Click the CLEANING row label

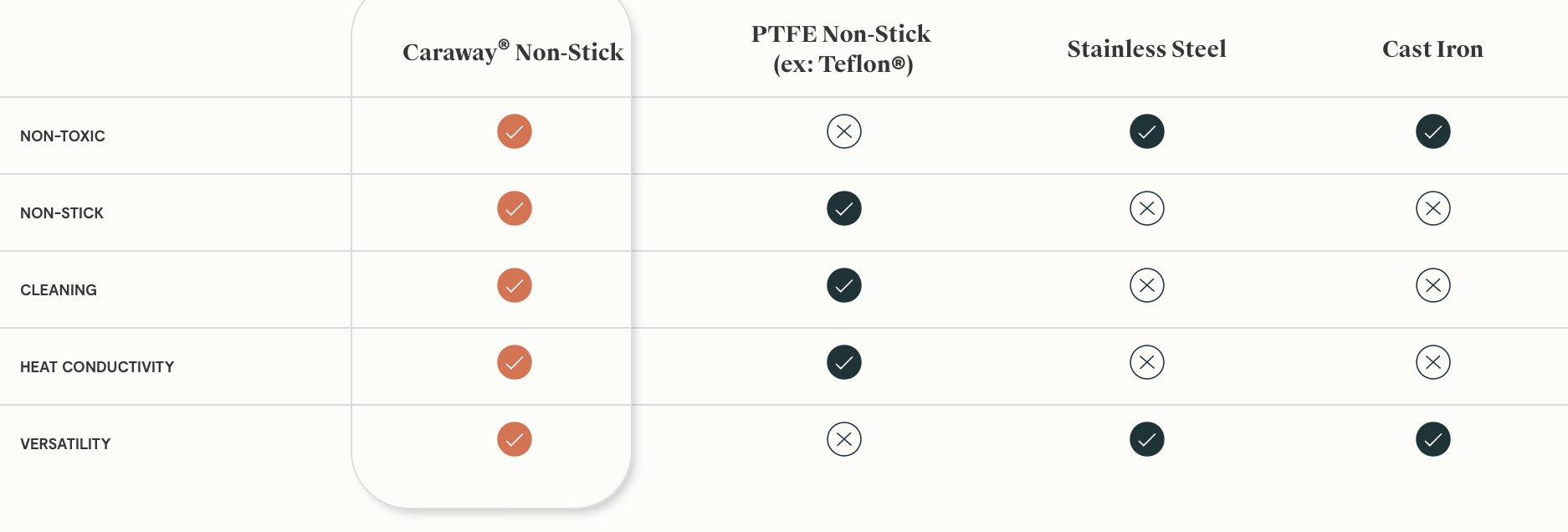click(59, 290)
